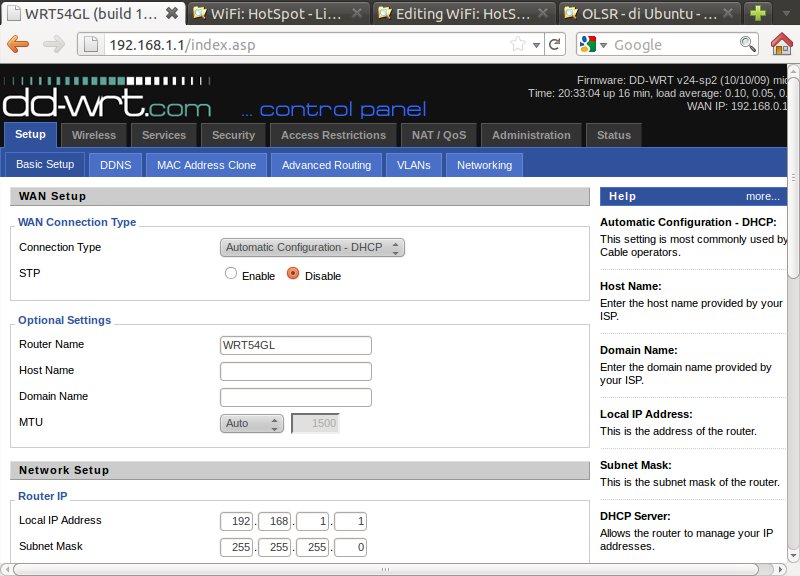
Task: Open the Wireless main tab
Action: click(x=94, y=135)
